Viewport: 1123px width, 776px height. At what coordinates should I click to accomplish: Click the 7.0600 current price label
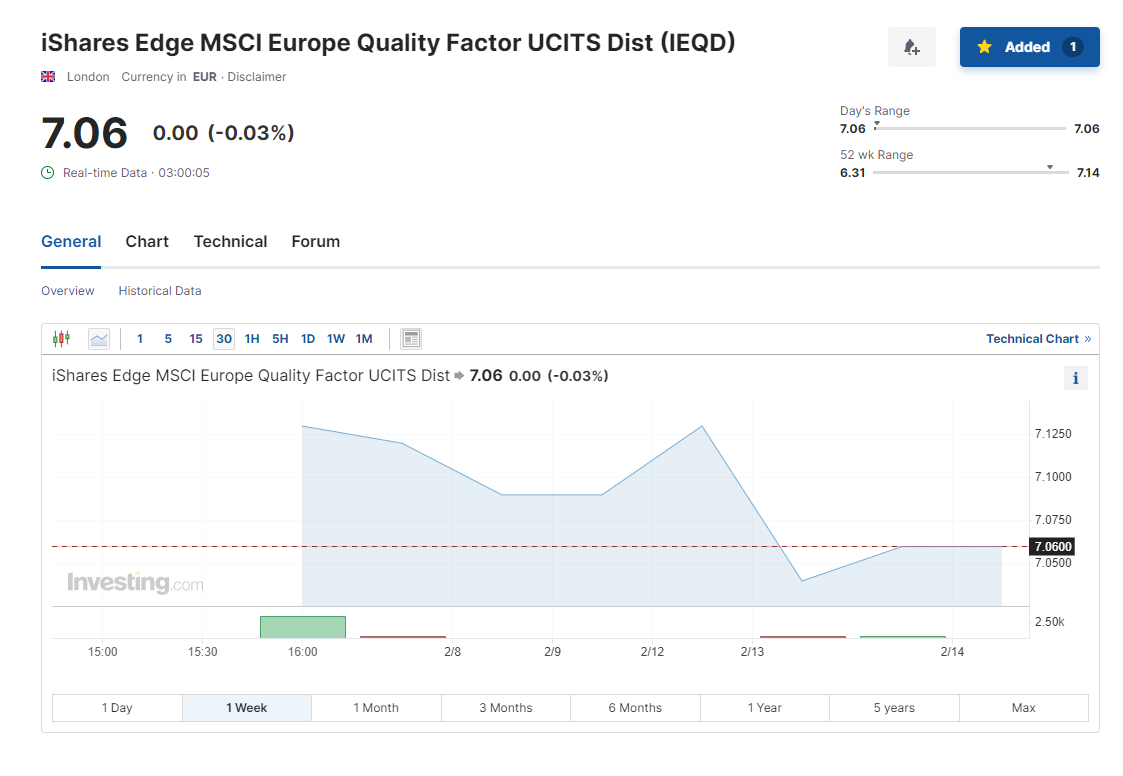tap(1052, 547)
